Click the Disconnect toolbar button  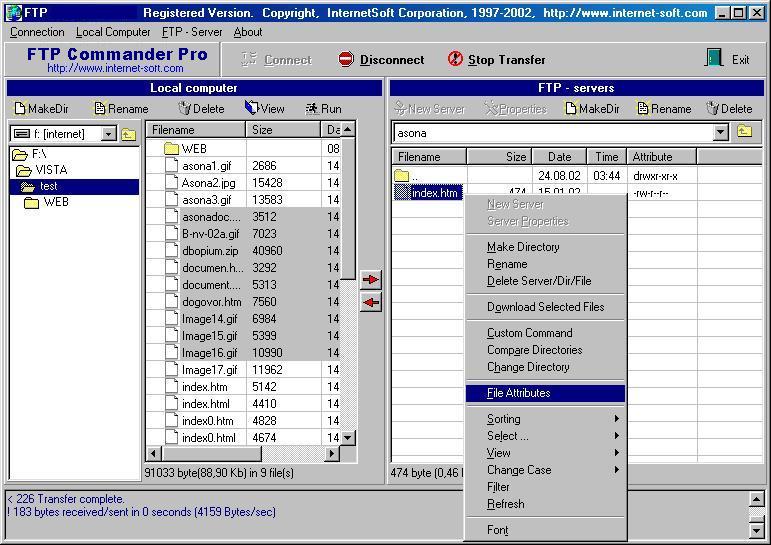pyautogui.click(x=381, y=60)
